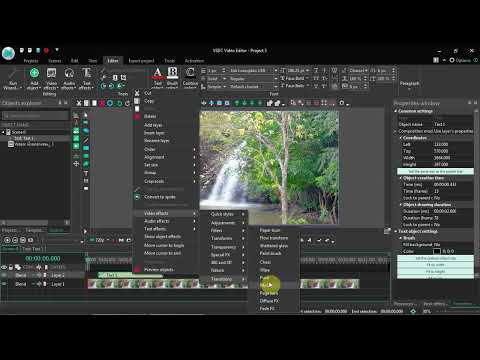Viewport: 480px width, 360px height.
Task: Click the Fit to width button
Action: point(435,265)
